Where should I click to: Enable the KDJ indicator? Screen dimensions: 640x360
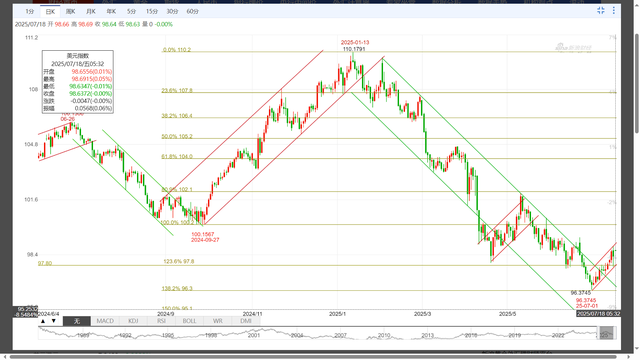tap(133, 321)
